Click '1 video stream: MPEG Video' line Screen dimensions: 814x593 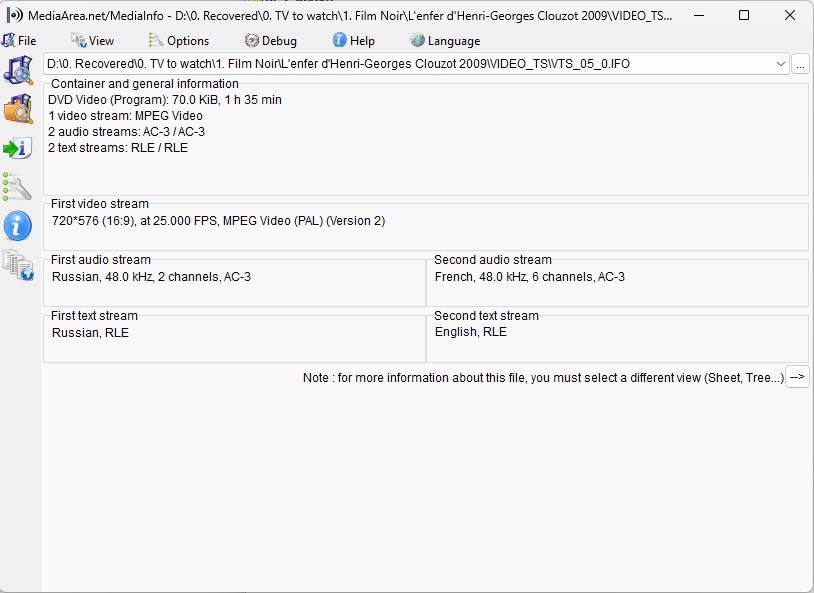pos(125,116)
